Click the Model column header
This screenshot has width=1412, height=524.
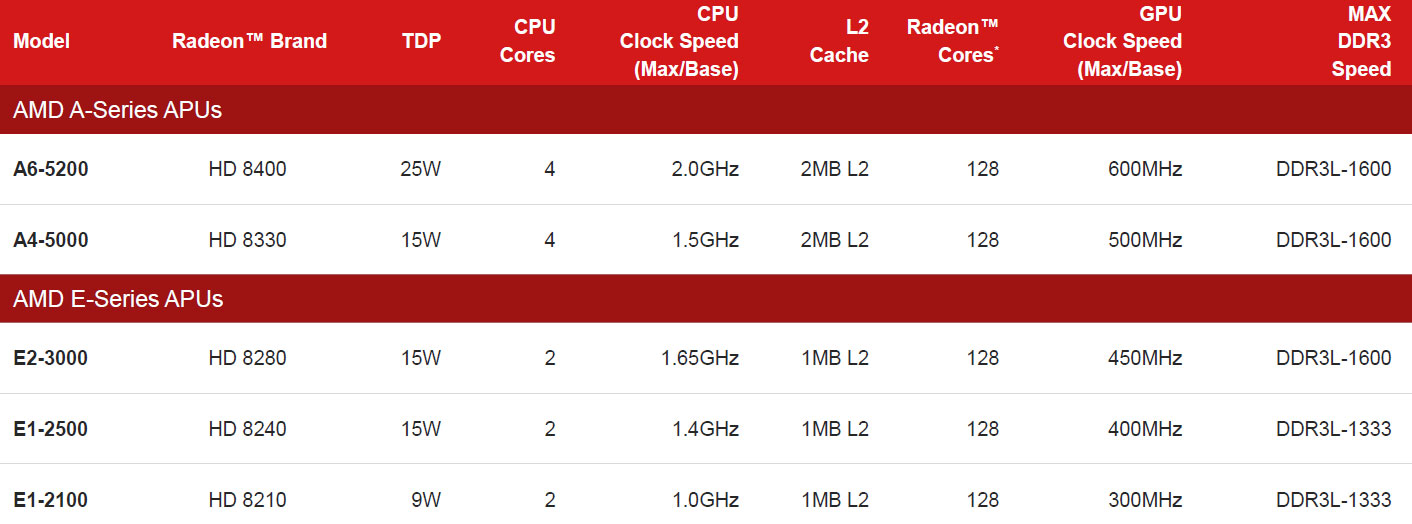pyautogui.click(x=41, y=41)
